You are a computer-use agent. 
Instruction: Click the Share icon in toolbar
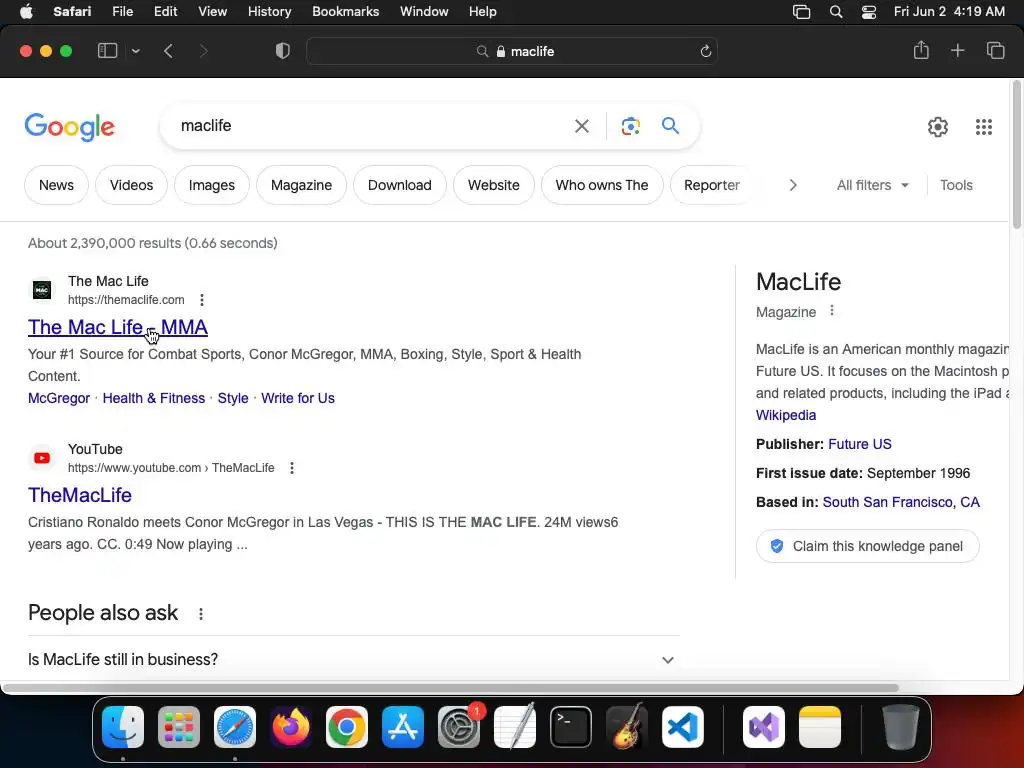pos(921,50)
